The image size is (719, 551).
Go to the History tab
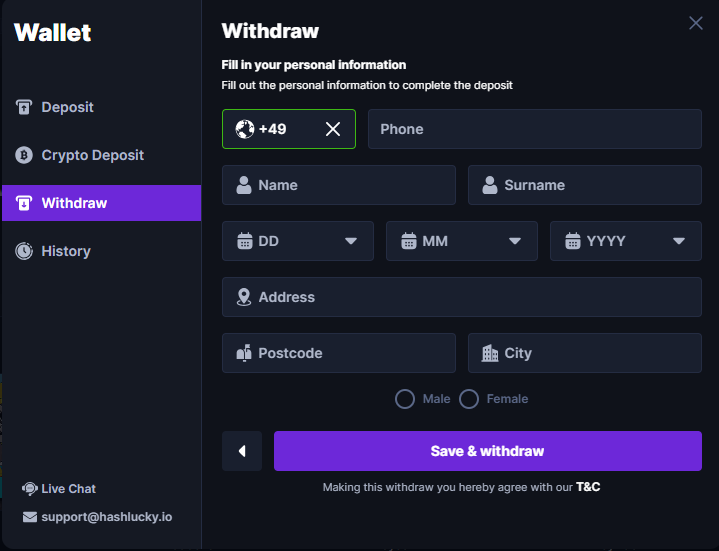66,251
